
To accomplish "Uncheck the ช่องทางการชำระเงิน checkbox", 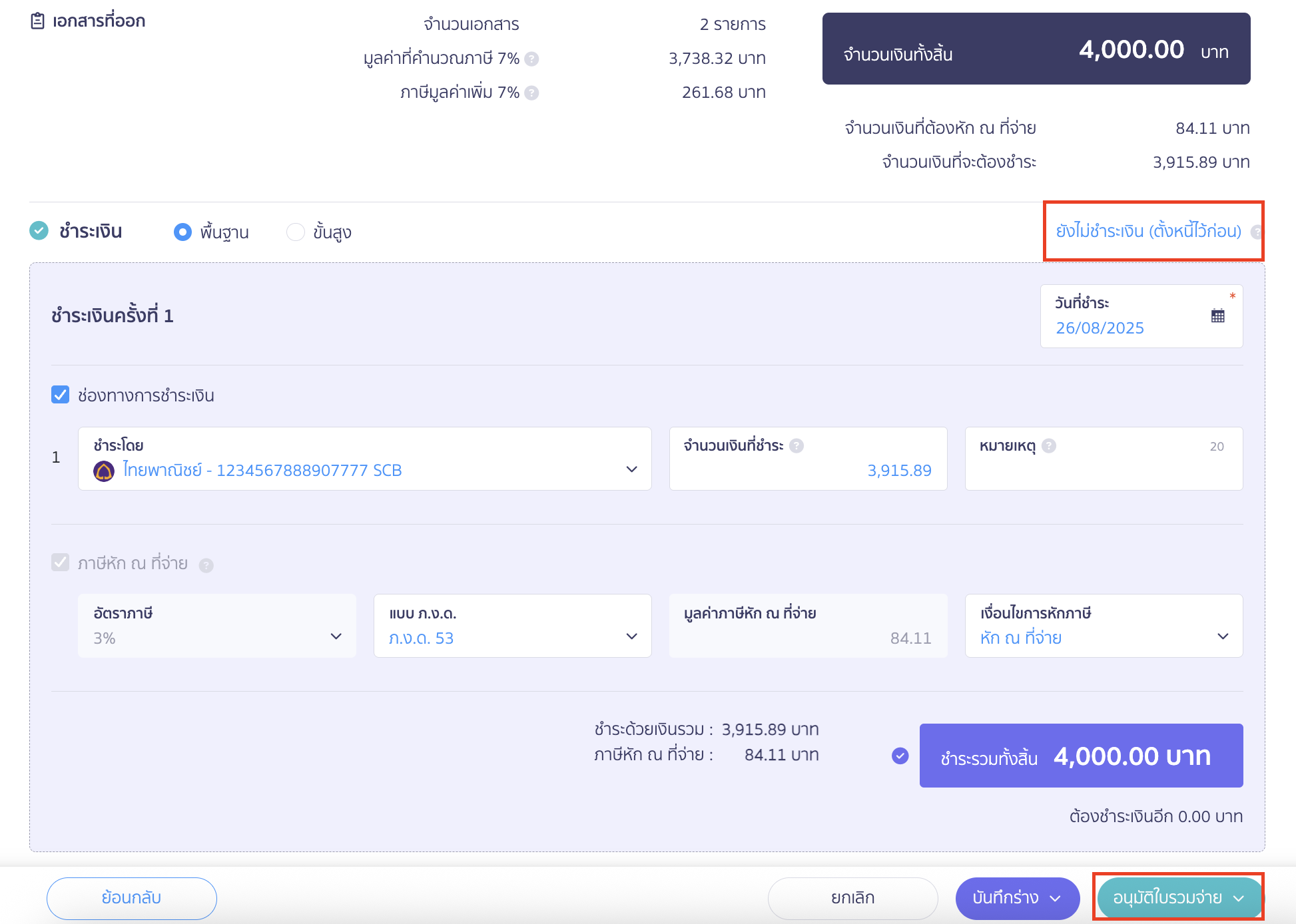I will pos(61,395).
